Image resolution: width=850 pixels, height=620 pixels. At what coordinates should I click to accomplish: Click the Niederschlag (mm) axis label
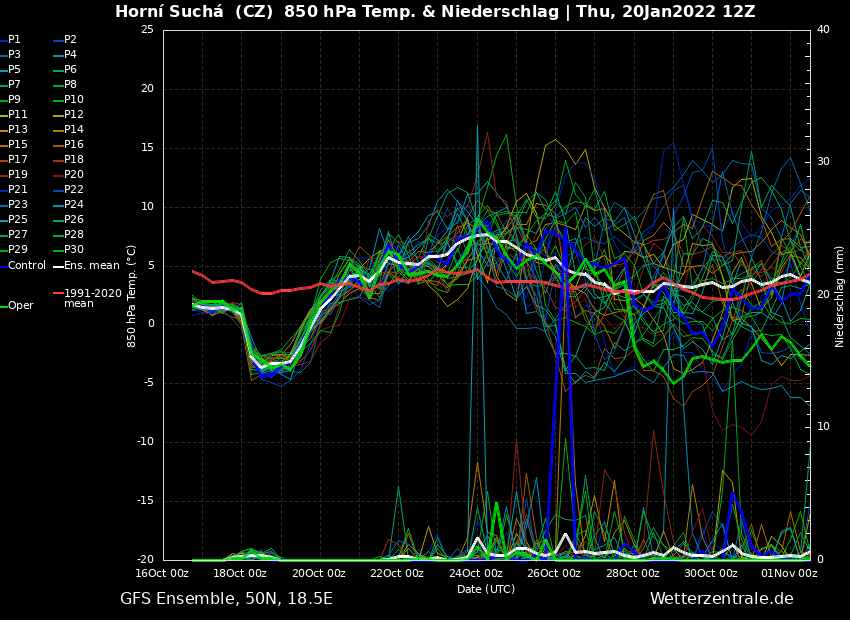840,296
